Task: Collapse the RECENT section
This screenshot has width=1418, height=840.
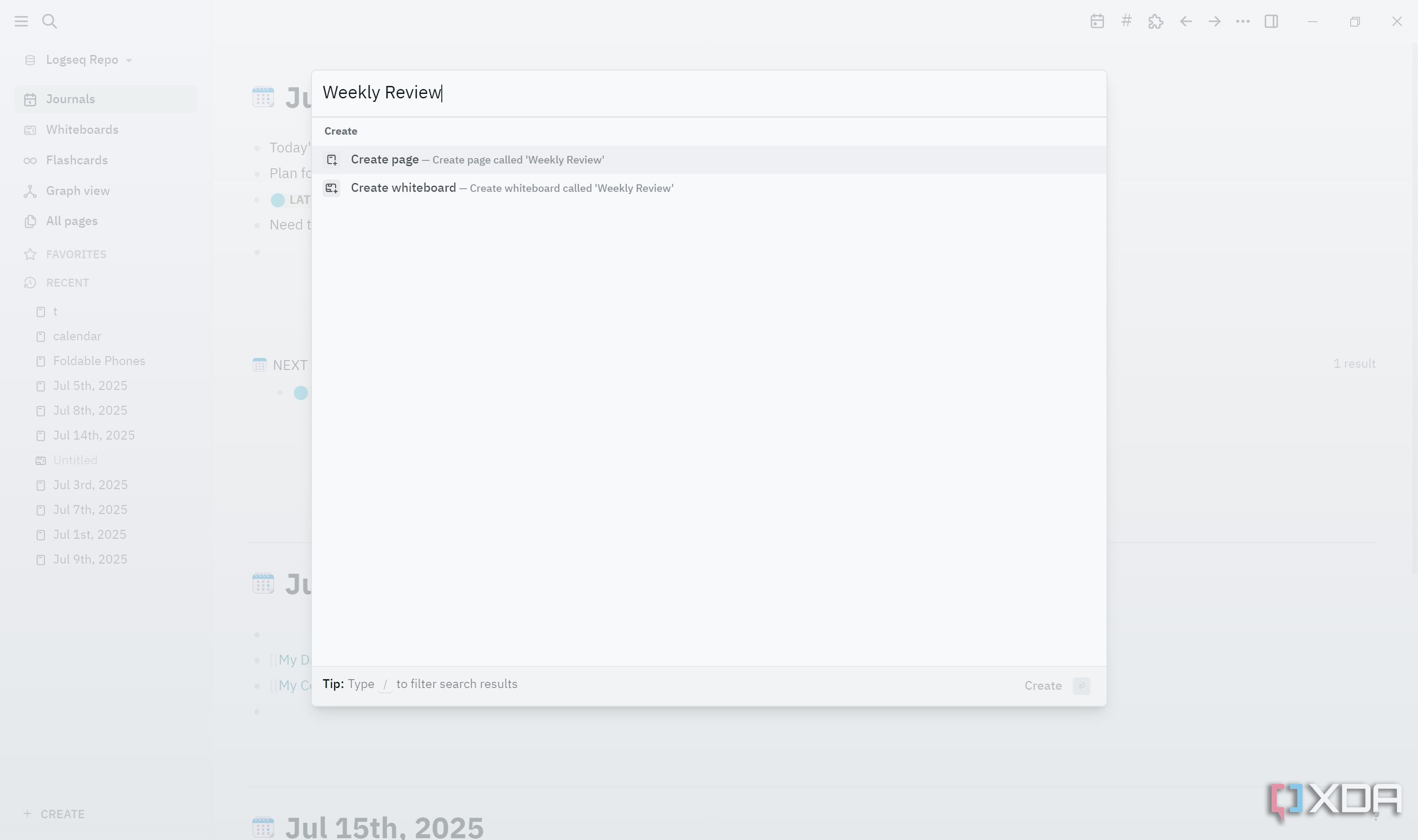Action: 67,283
